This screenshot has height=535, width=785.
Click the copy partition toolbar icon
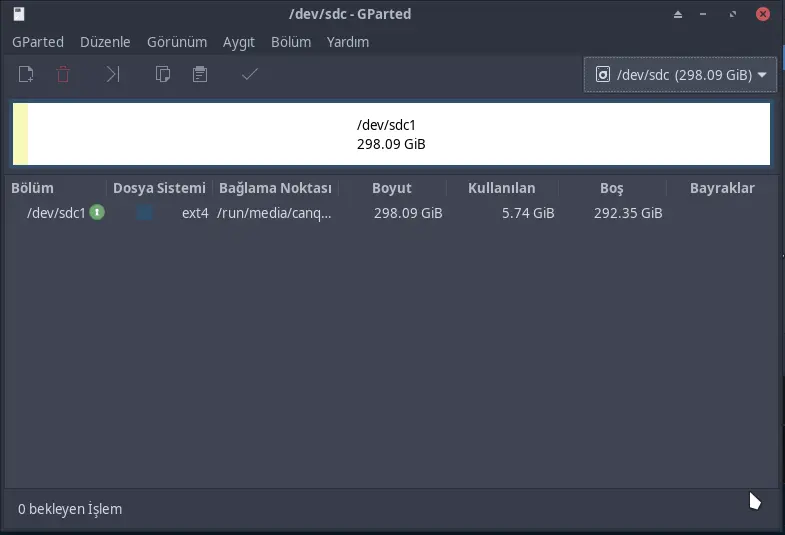163,75
